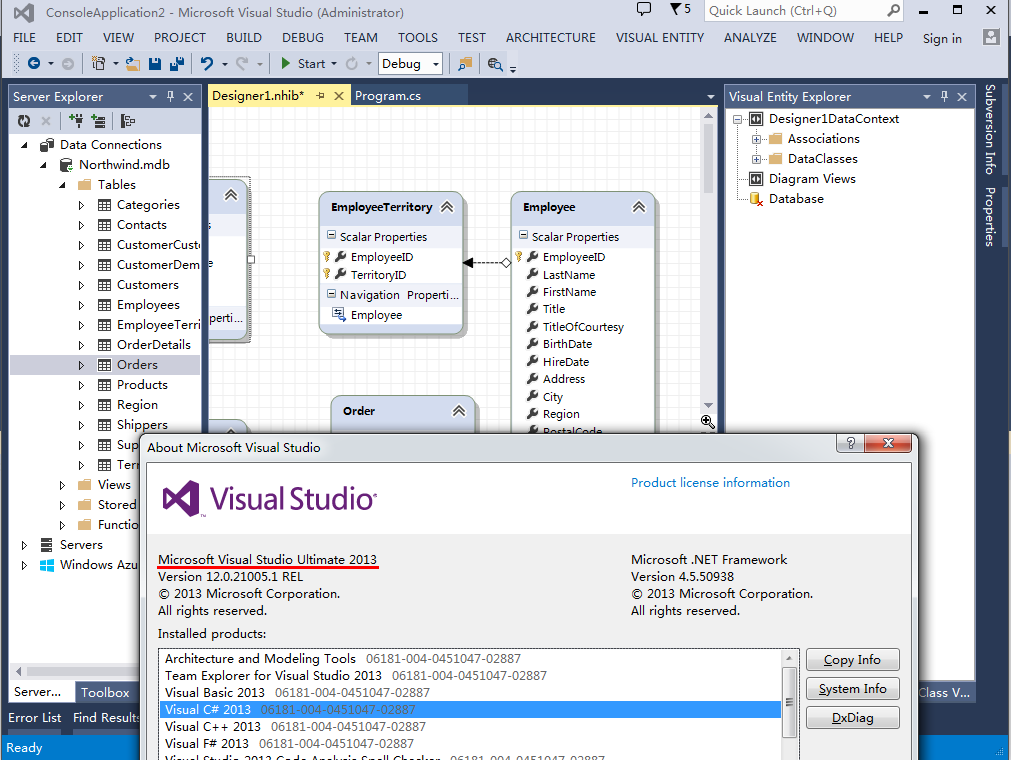Click the New Project toolbar icon
Viewport: 1011px width, 760px height.
[99, 63]
